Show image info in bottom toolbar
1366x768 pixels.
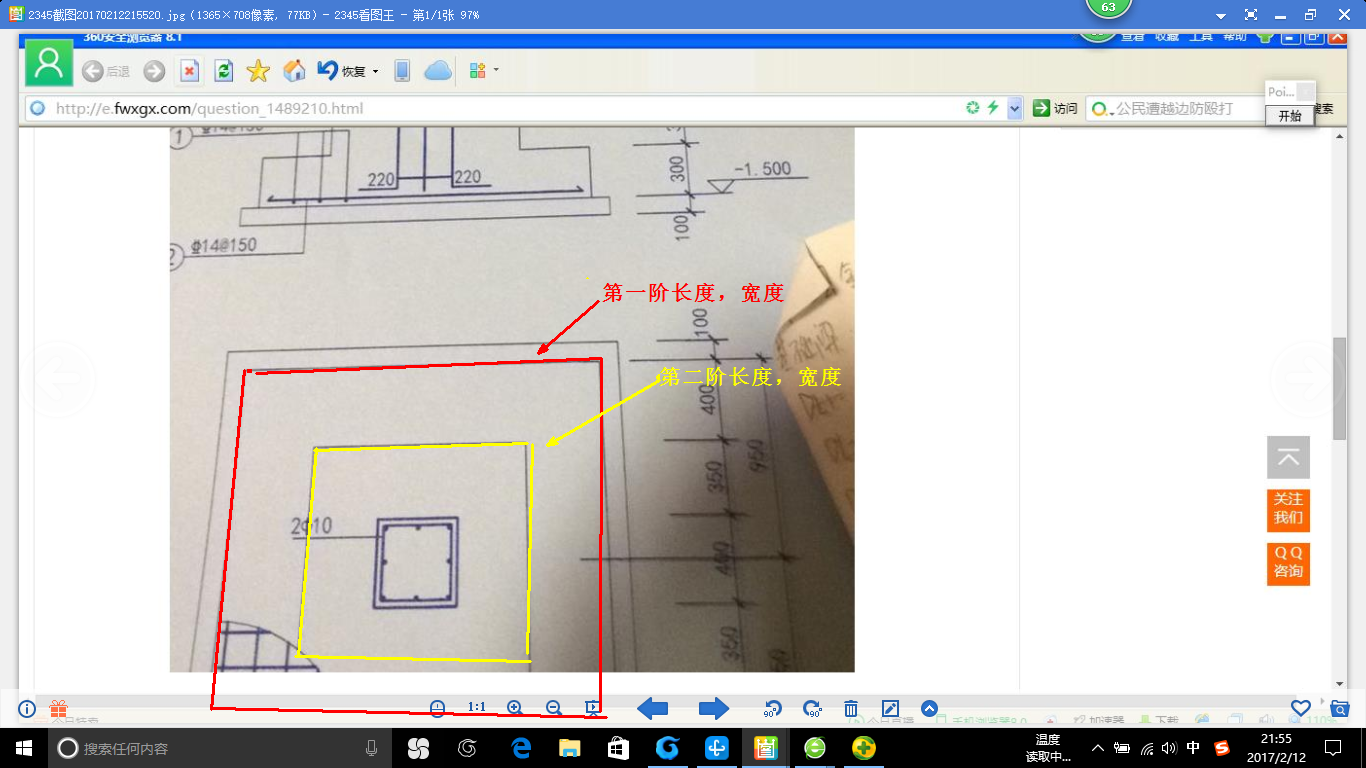(27, 709)
